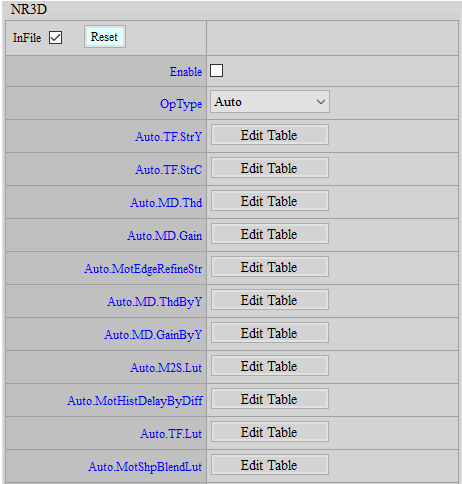The image size is (462, 484).
Task: Click Edit Table for Auto.MD.Thd
Action: (270, 201)
